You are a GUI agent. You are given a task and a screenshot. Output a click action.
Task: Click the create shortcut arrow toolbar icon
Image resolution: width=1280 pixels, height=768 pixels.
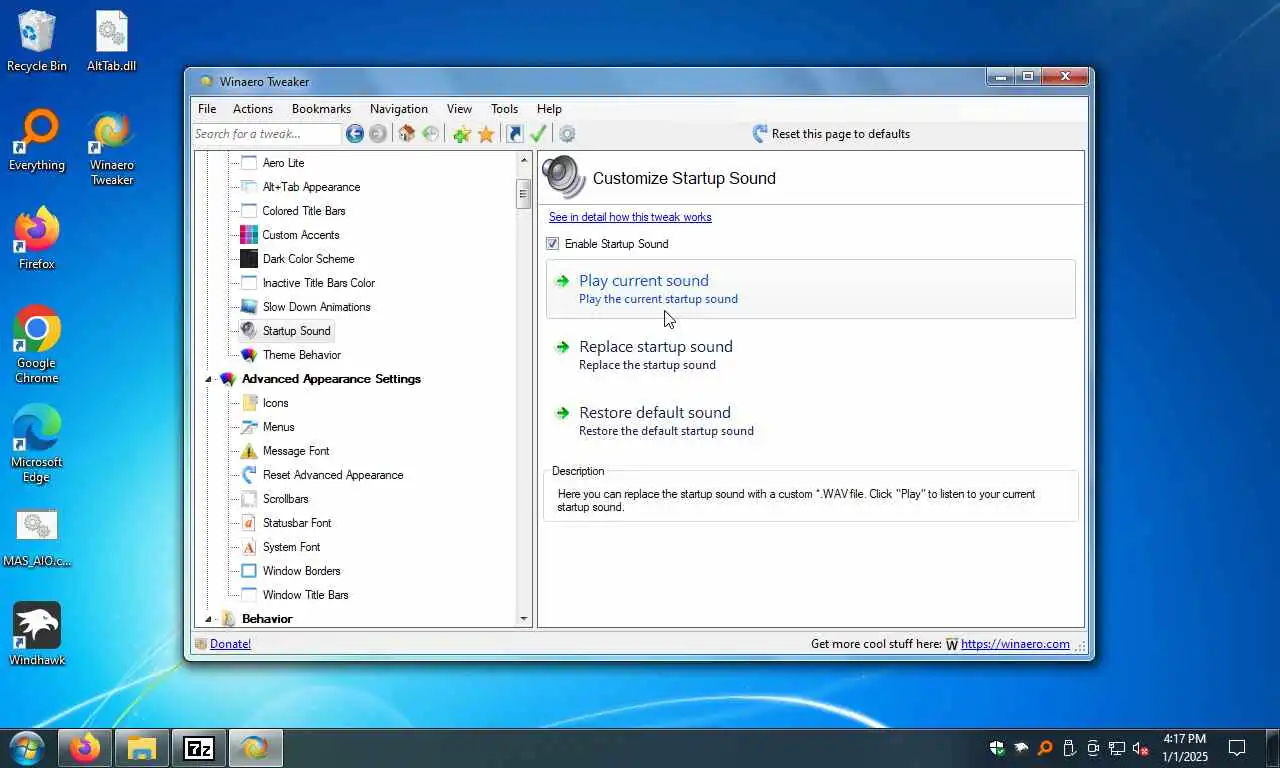(x=514, y=134)
